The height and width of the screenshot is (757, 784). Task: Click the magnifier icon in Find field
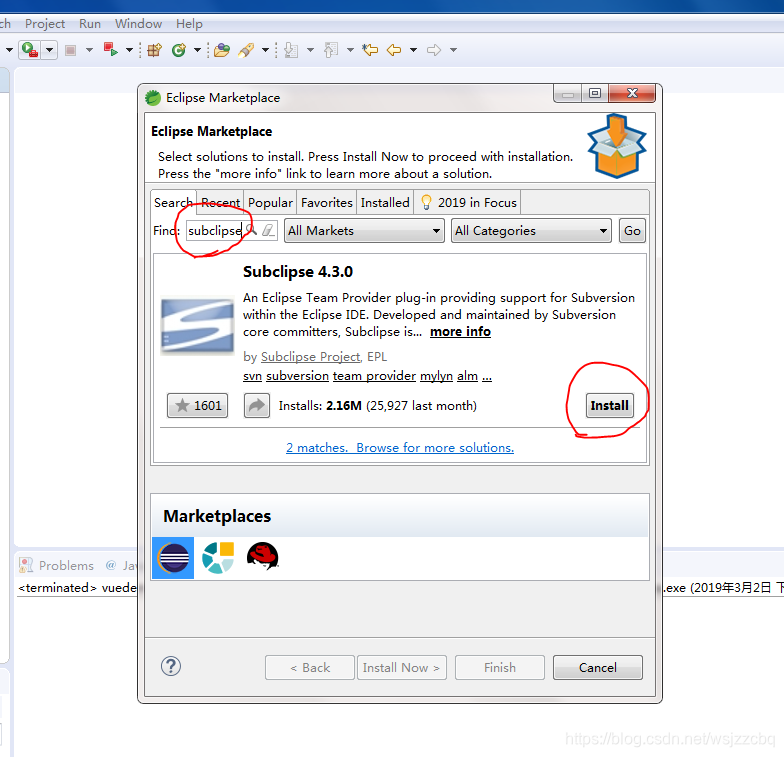click(252, 230)
